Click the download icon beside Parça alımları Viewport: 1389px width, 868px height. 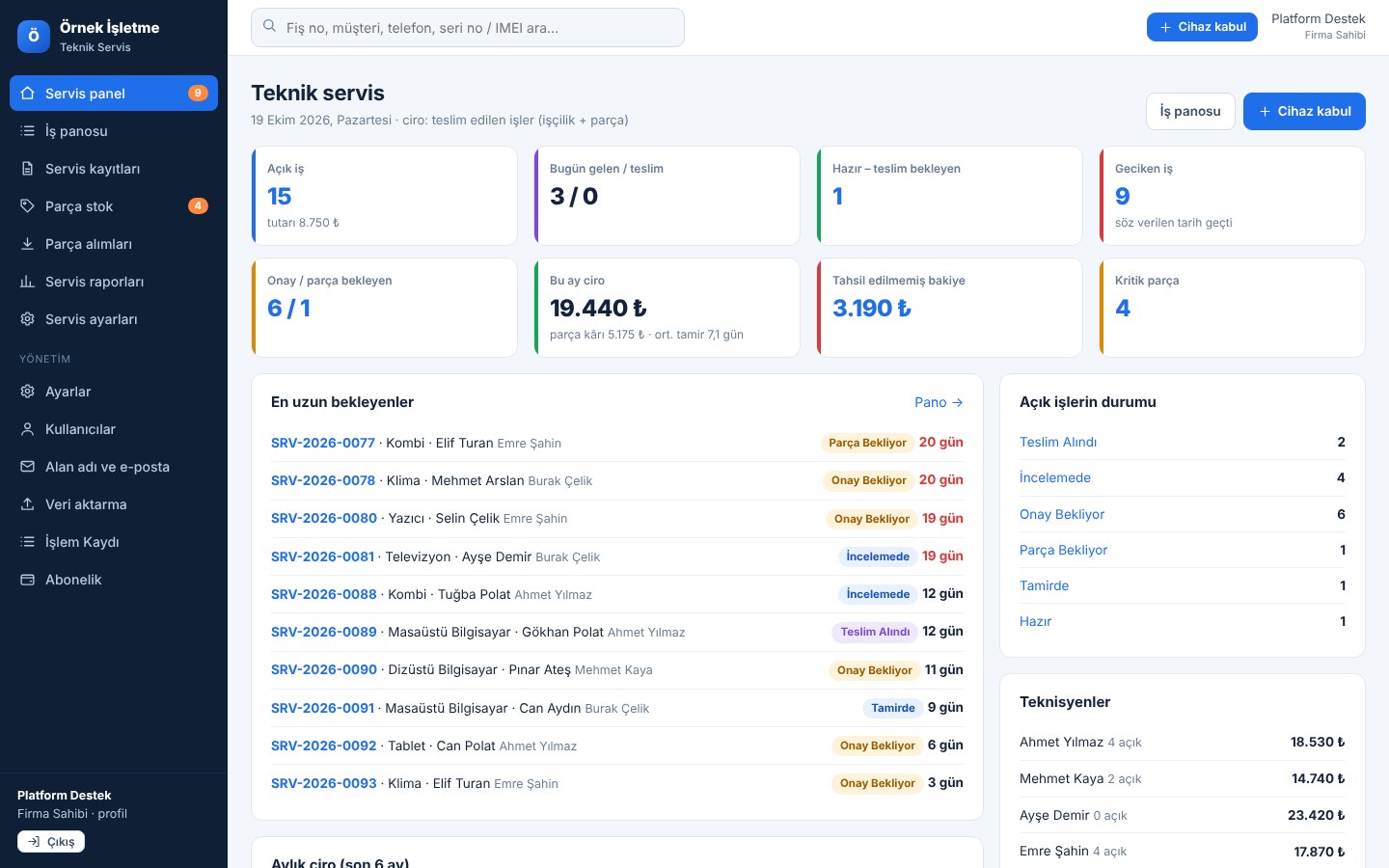coord(27,244)
